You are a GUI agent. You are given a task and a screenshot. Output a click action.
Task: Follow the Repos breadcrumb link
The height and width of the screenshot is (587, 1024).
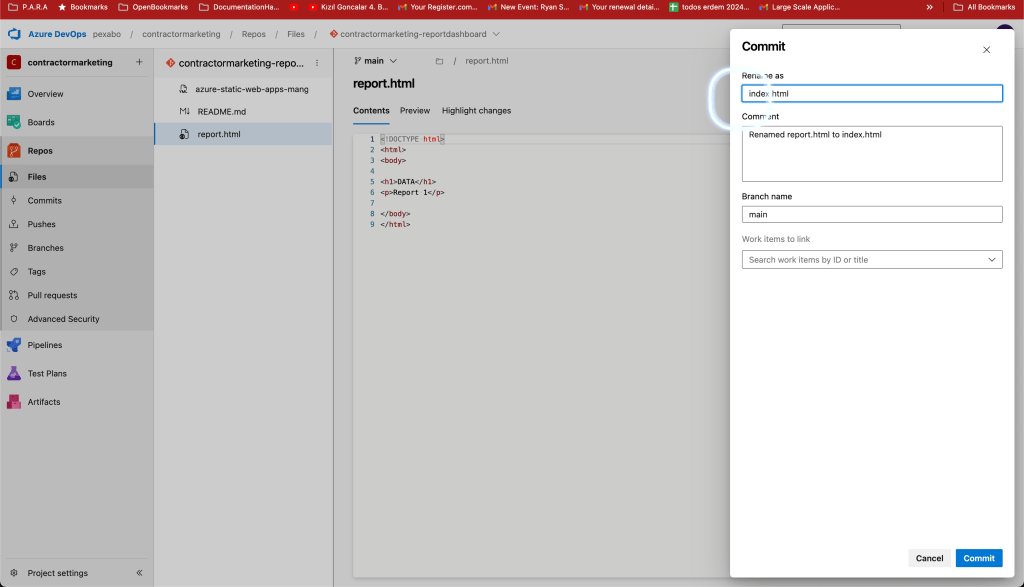253,34
